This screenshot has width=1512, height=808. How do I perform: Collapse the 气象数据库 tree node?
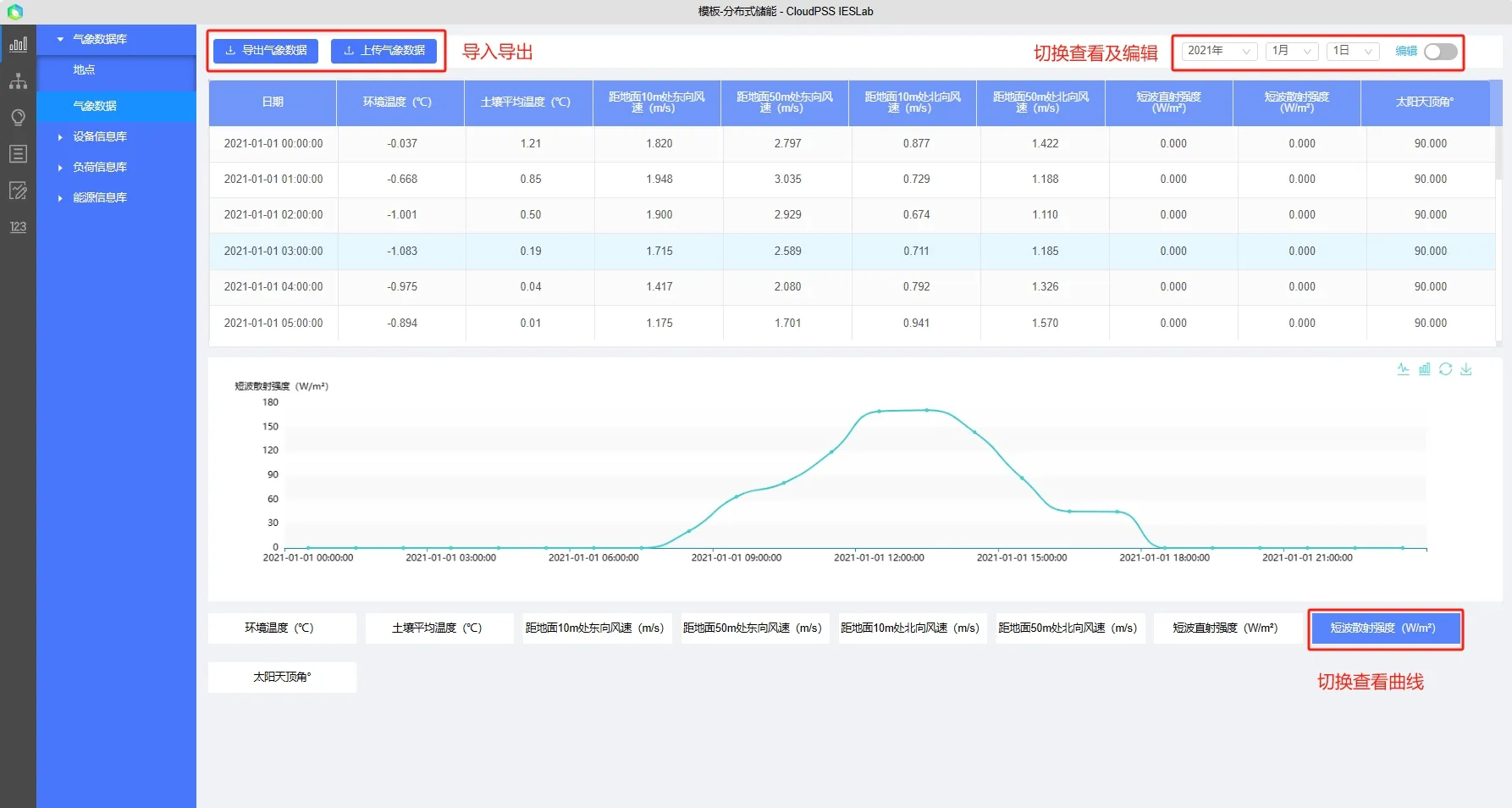pyautogui.click(x=60, y=39)
